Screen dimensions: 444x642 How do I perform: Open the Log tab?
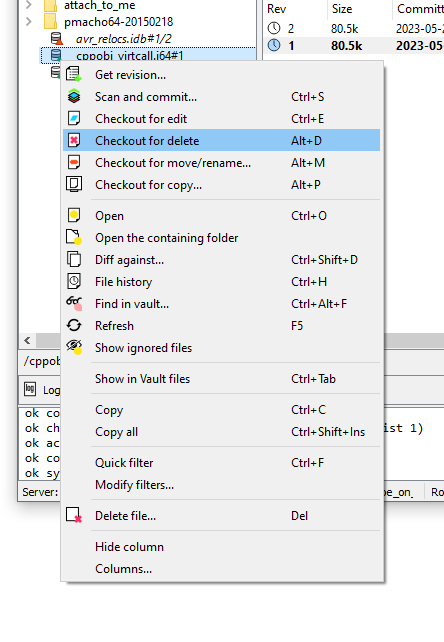coord(41,390)
